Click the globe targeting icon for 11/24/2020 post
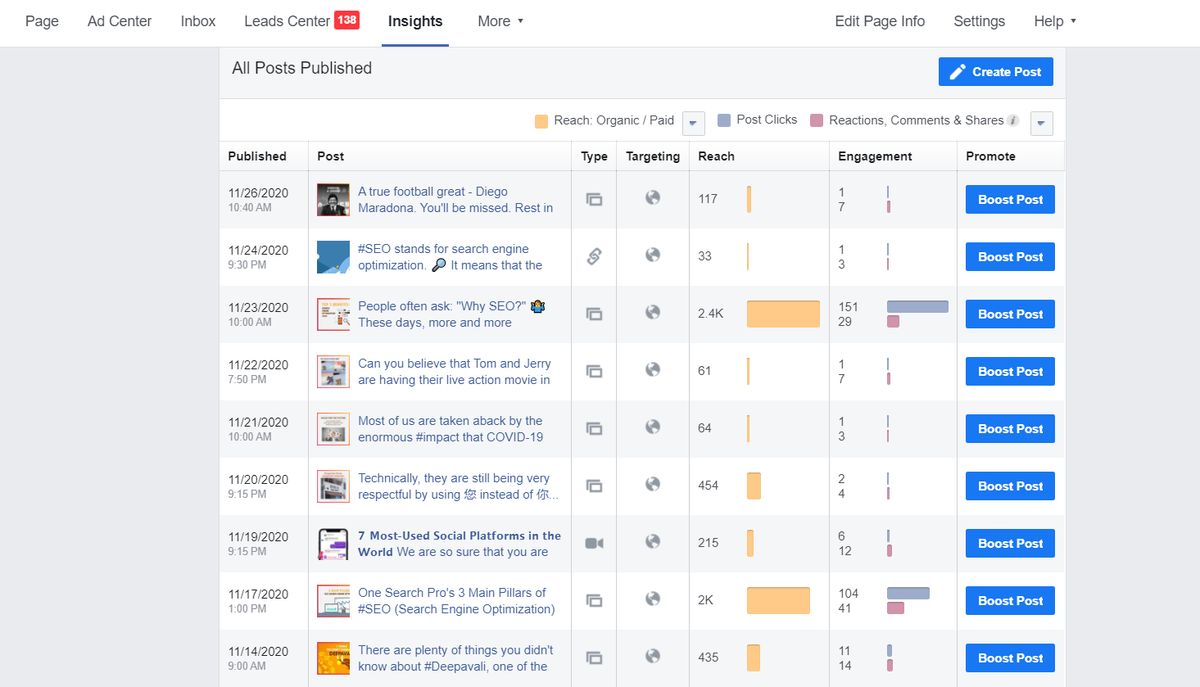 click(653, 255)
